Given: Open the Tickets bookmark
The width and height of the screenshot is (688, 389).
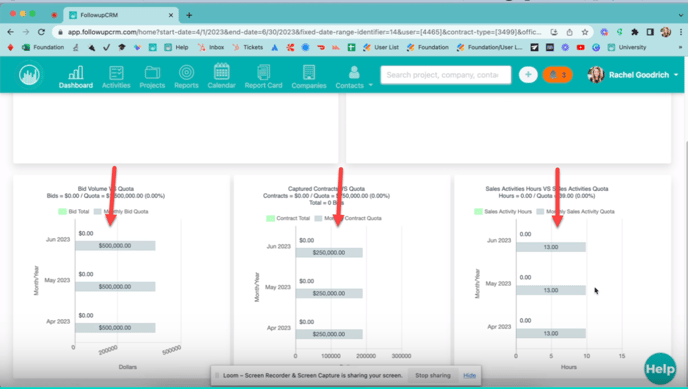Looking at the screenshot, I should 248,47.
